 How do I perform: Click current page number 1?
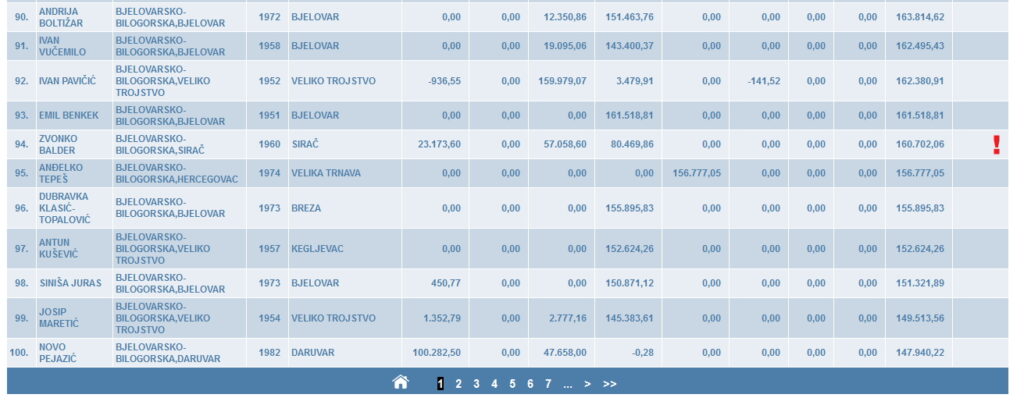(440, 383)
